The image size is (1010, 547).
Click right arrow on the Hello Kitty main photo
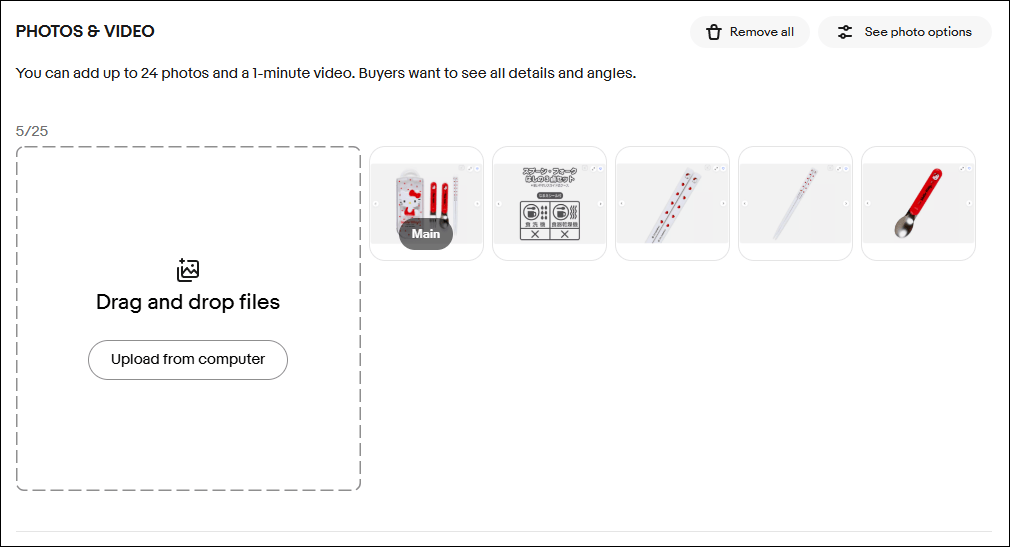(x=477, y=203)
